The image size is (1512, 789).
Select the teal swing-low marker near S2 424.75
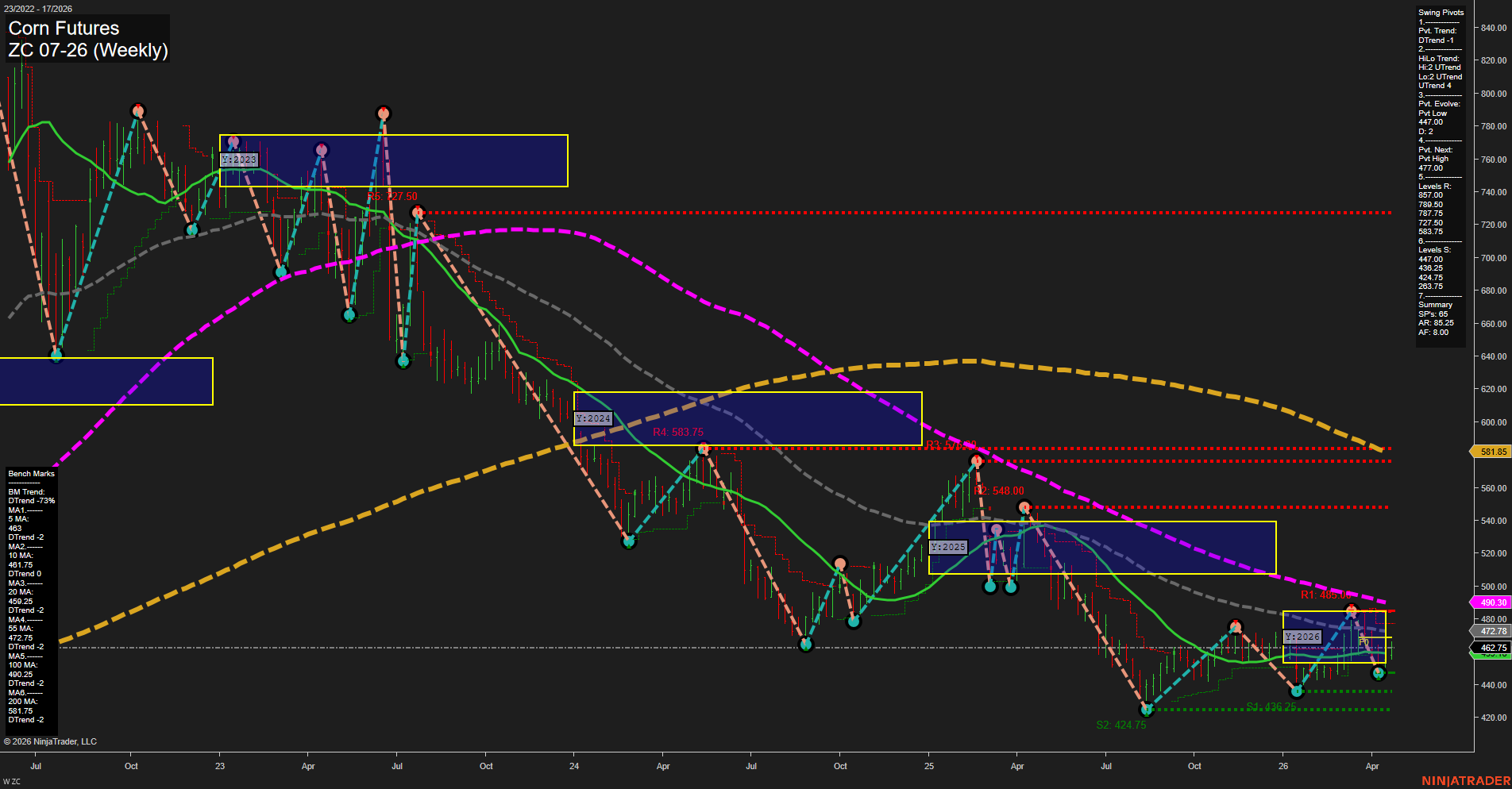coord(1148,711)
